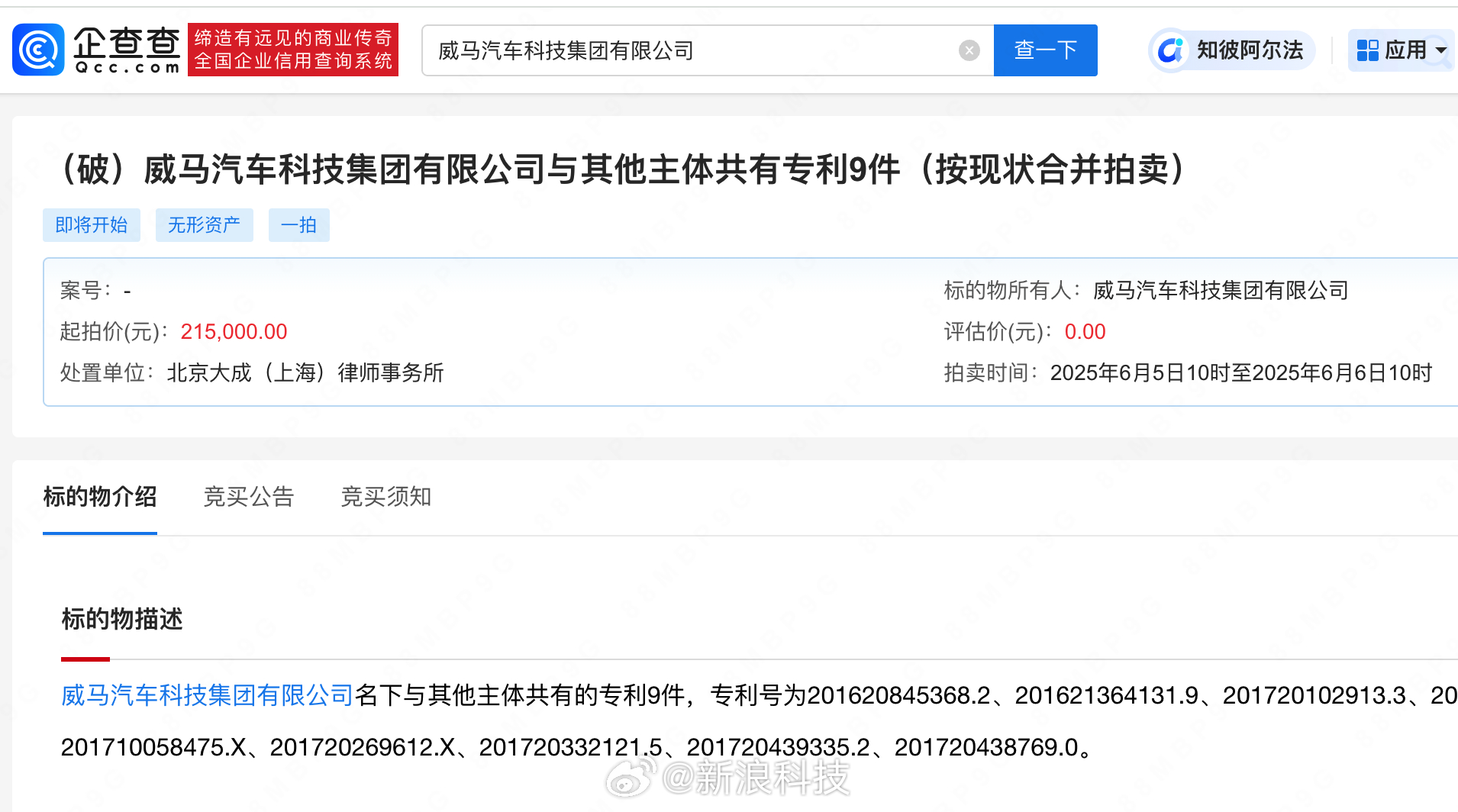The image size is (1458, 812).
Task: Click the 标的物描述 section heading
Action: click(x=122, y=619)
